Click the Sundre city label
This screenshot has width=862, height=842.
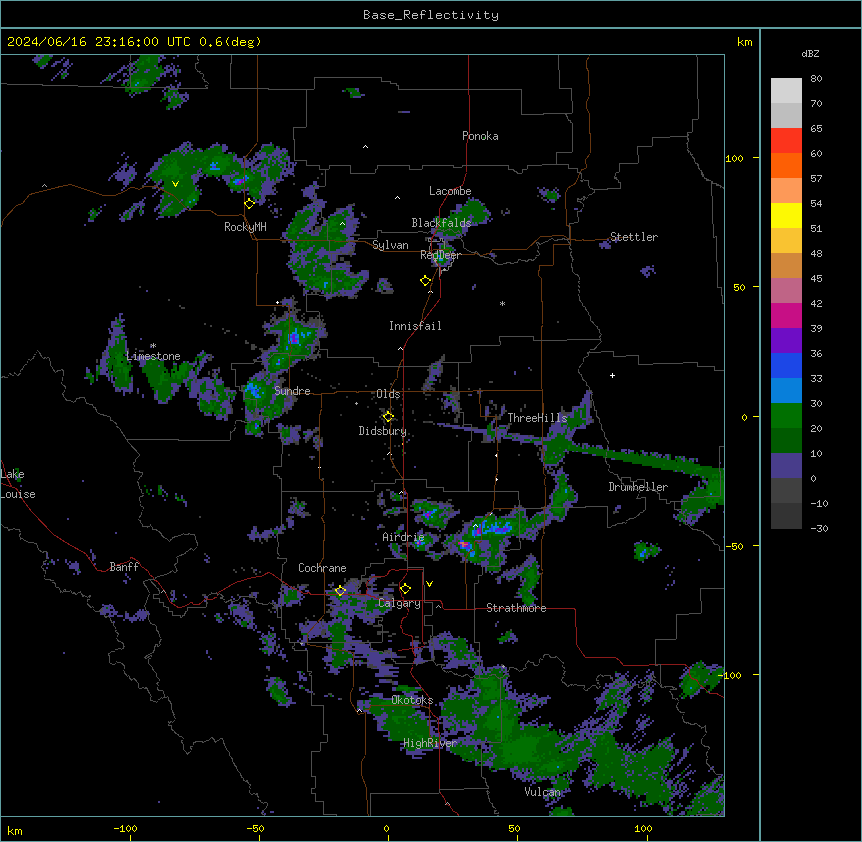pos(292,391)
